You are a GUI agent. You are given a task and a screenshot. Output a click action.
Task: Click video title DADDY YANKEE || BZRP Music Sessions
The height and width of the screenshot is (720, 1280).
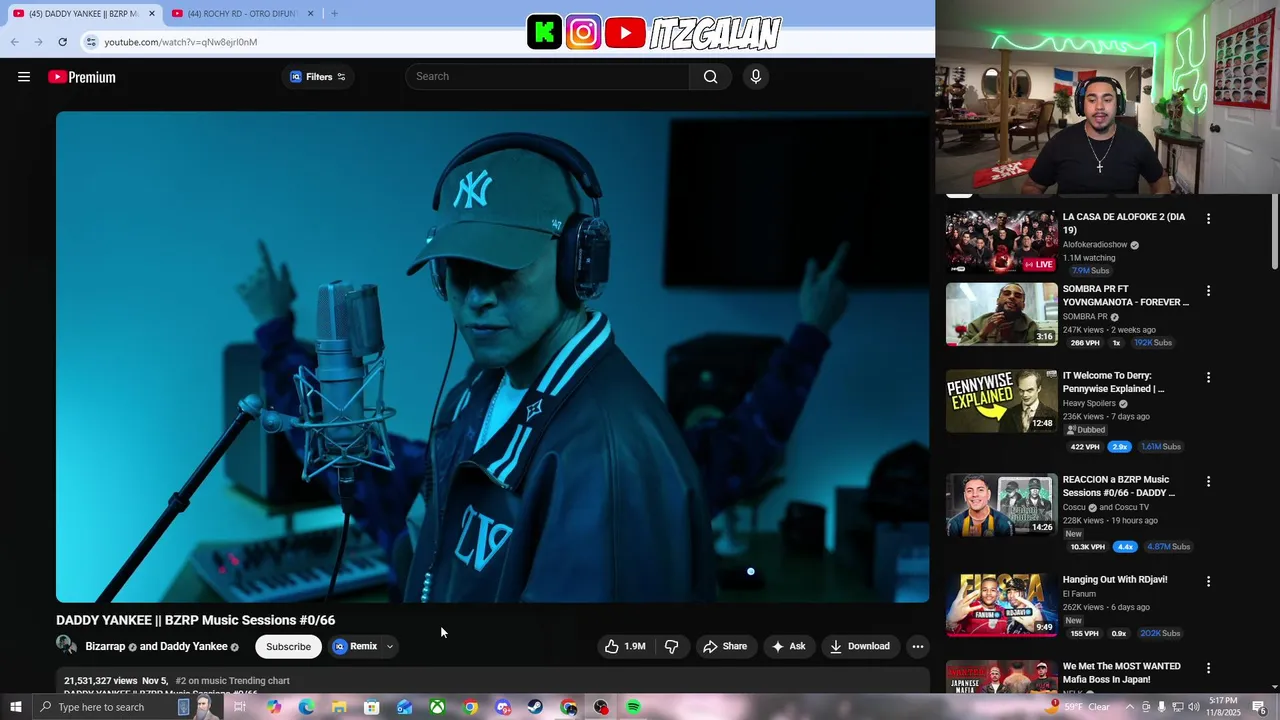click(x=195, y=620)
